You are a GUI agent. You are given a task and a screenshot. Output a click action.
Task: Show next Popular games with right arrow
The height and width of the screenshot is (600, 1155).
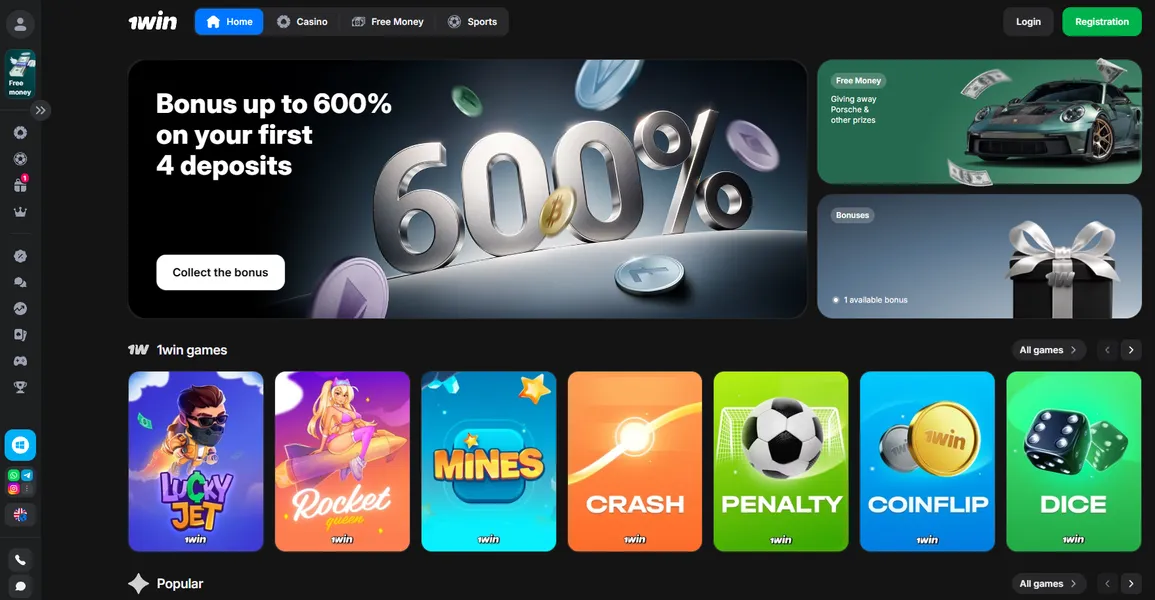coord(1131,584)
